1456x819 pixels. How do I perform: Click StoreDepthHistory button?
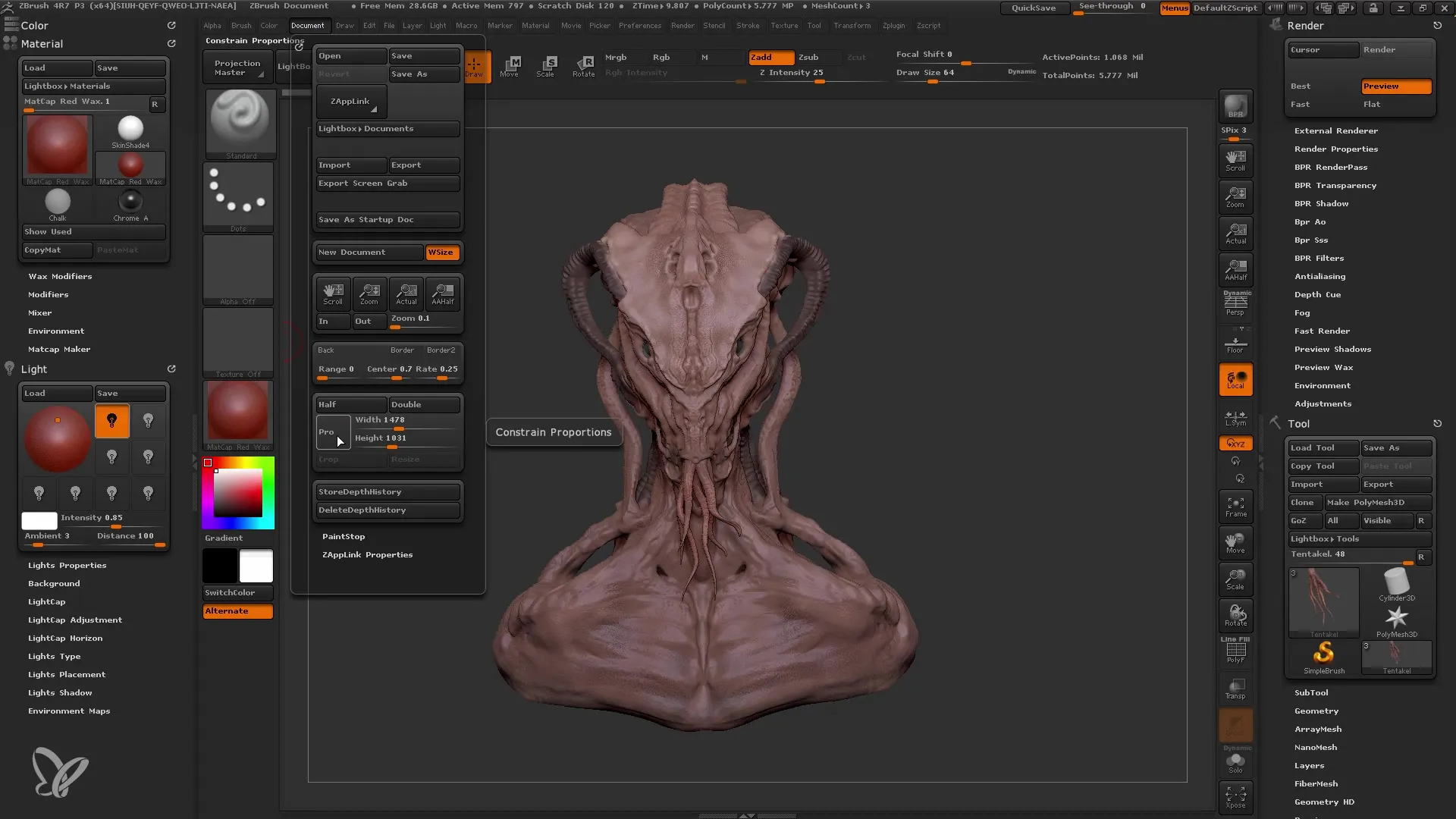coord(388,492)
